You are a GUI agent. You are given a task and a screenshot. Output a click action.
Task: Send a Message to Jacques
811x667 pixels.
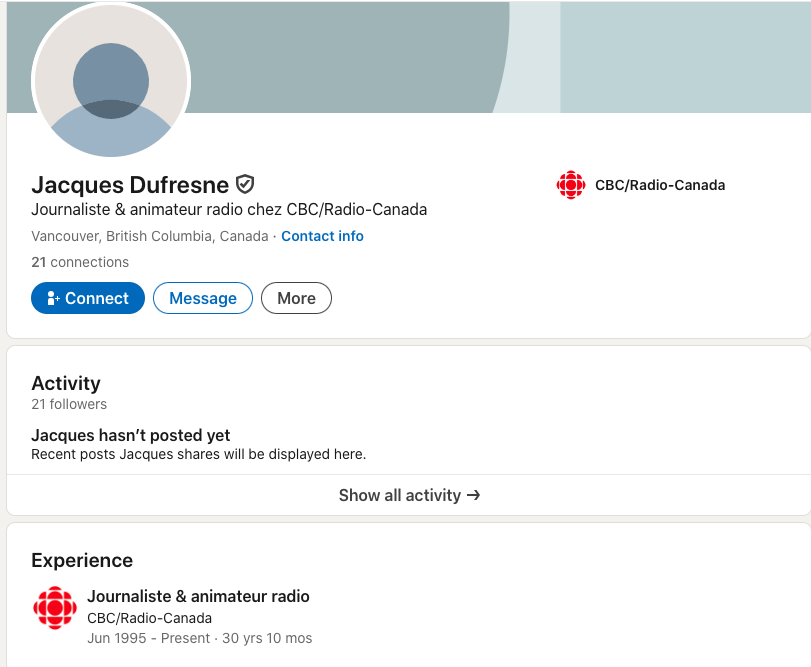tap(203, 298)
